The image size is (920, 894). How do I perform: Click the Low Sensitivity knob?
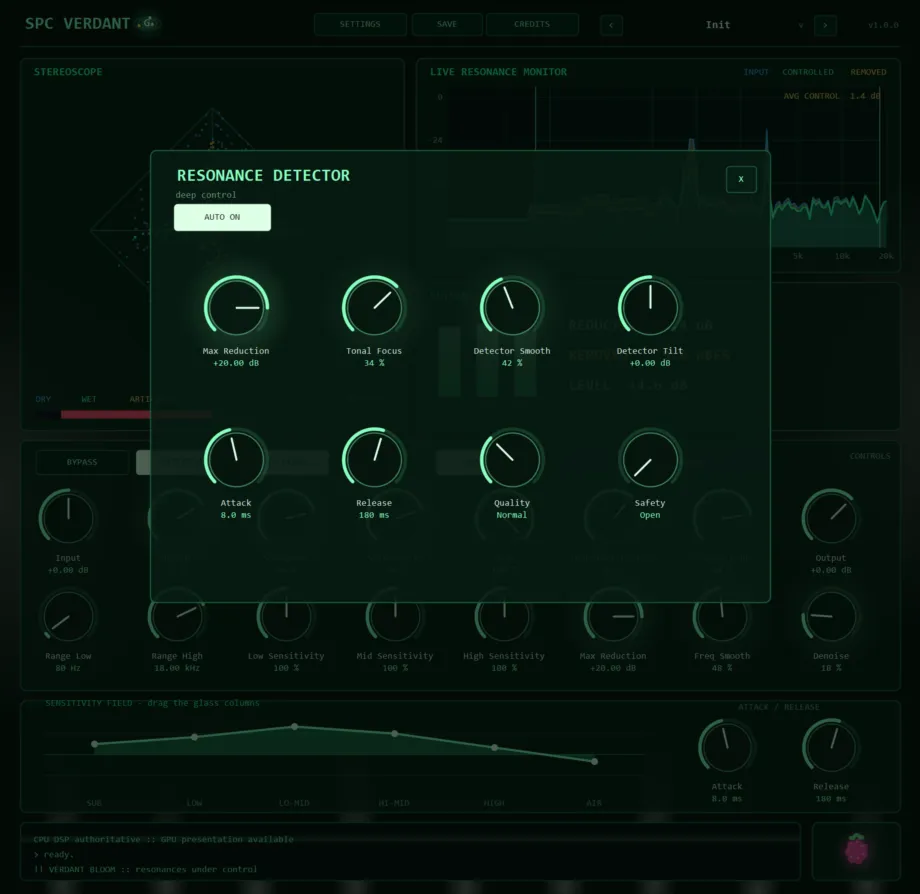[x=286, y=616]
